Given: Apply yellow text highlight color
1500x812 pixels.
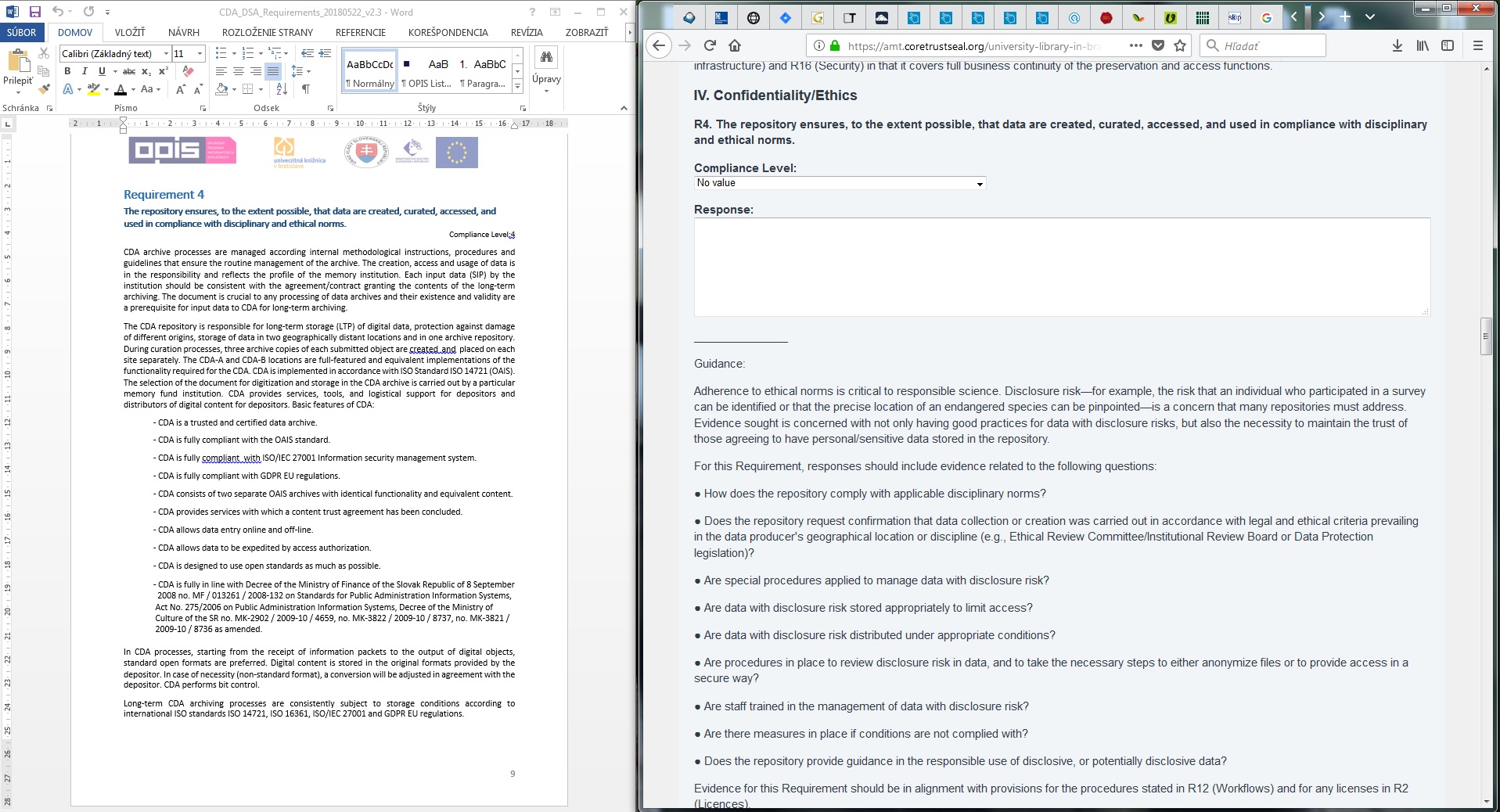Looking at the screenshot, I should (93, 89).
